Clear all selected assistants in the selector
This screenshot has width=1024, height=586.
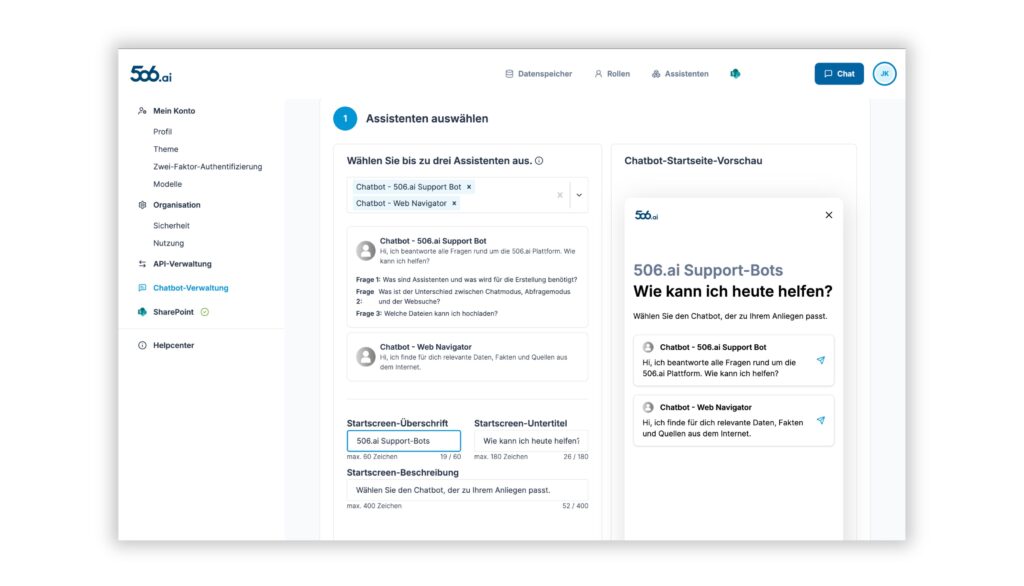coord(560,195)
